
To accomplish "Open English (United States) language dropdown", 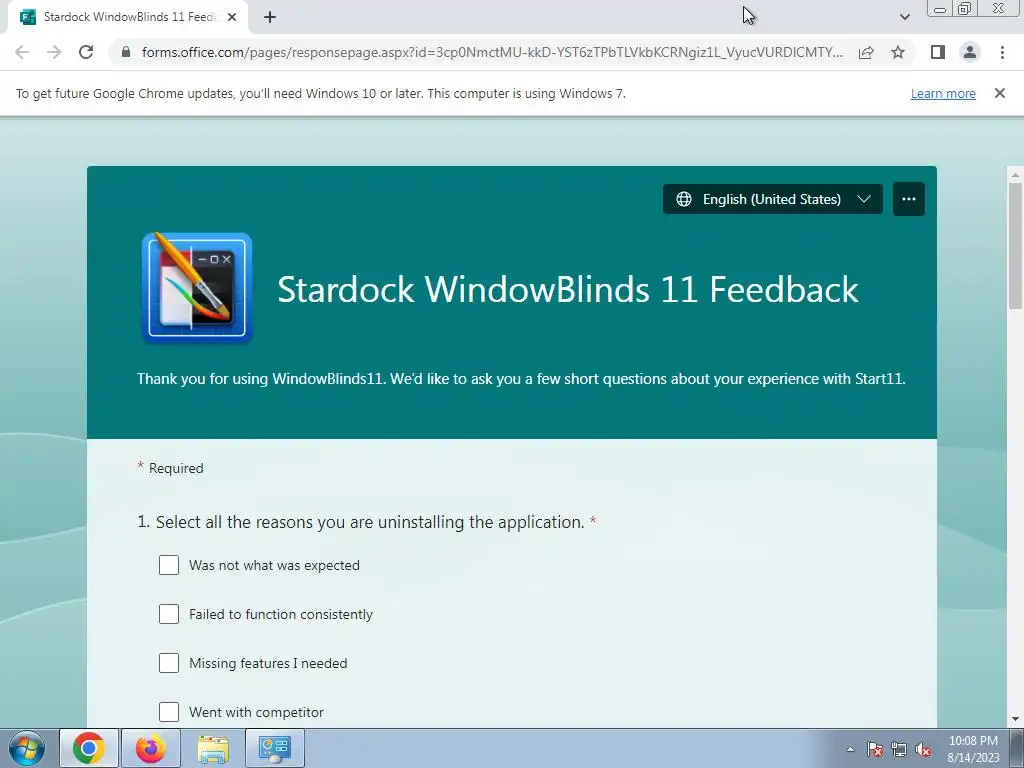I will pos(773,199).
